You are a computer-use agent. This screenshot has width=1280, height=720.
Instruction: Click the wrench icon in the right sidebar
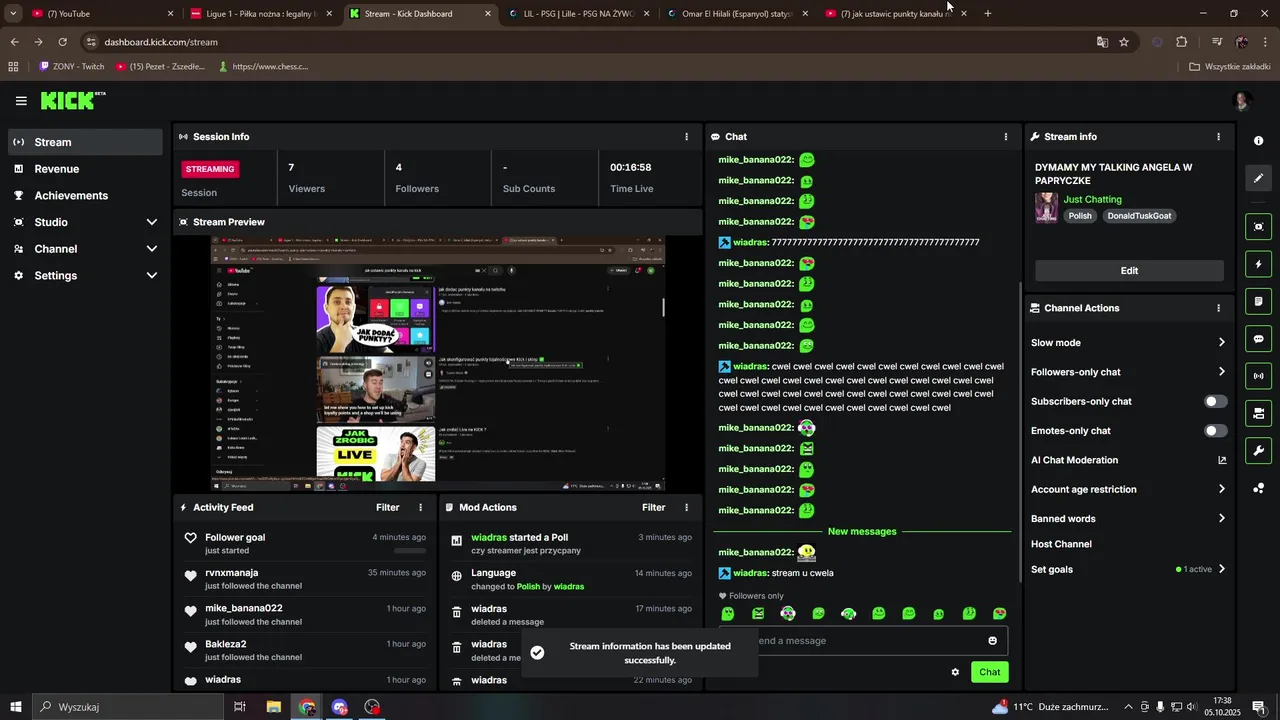pos(1259,451)
